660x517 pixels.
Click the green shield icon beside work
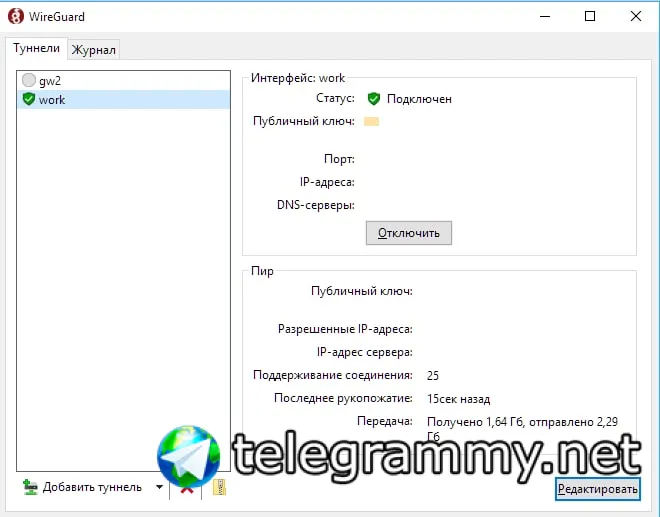point(29,99)
